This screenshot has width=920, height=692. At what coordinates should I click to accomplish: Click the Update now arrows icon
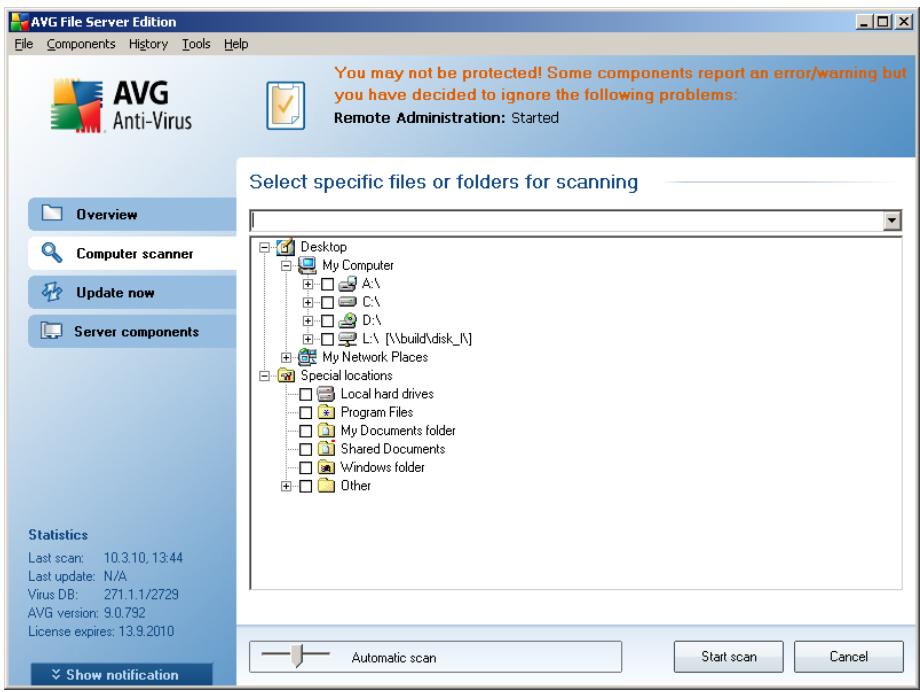pos(52,292)
